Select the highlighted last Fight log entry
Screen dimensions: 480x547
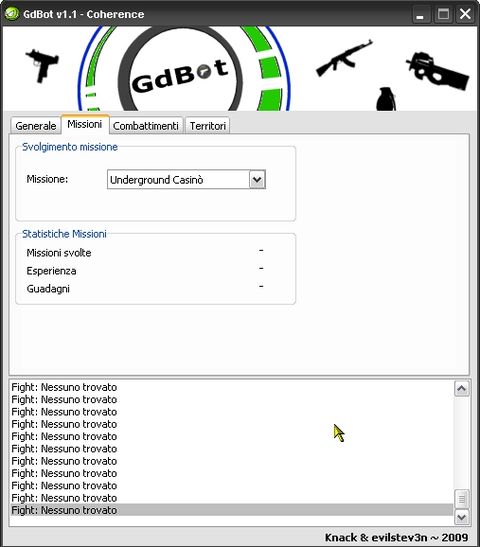(232, 510)
